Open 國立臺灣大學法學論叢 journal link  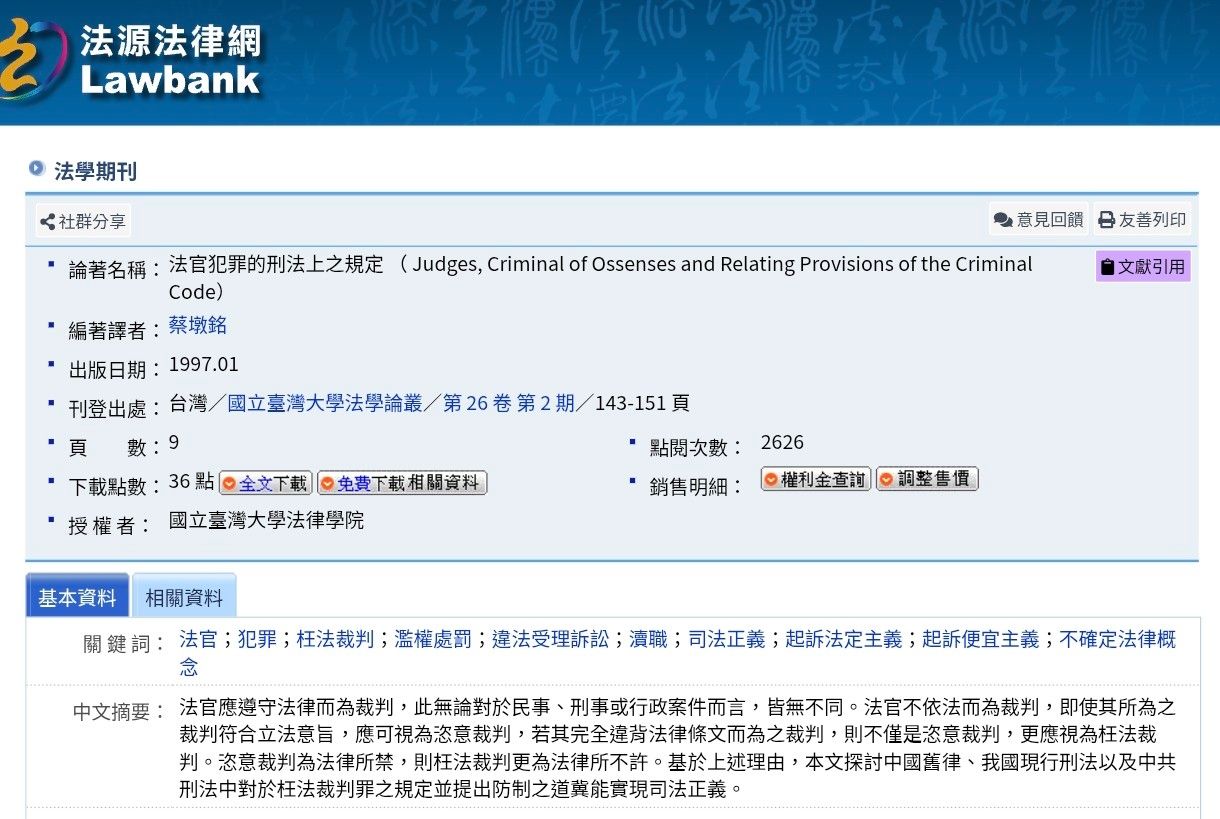(x=325, y=403)
